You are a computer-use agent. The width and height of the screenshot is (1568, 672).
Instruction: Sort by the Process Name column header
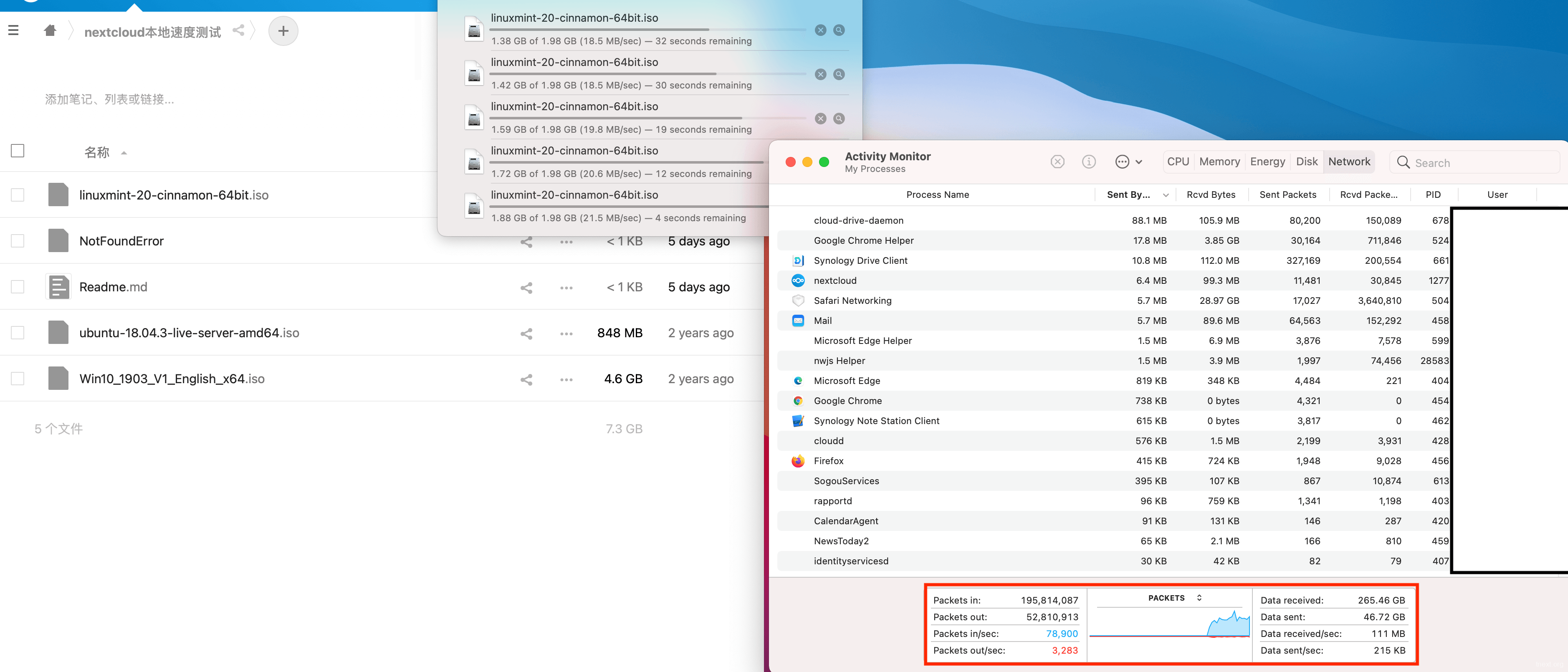click(x=937, y=195)
